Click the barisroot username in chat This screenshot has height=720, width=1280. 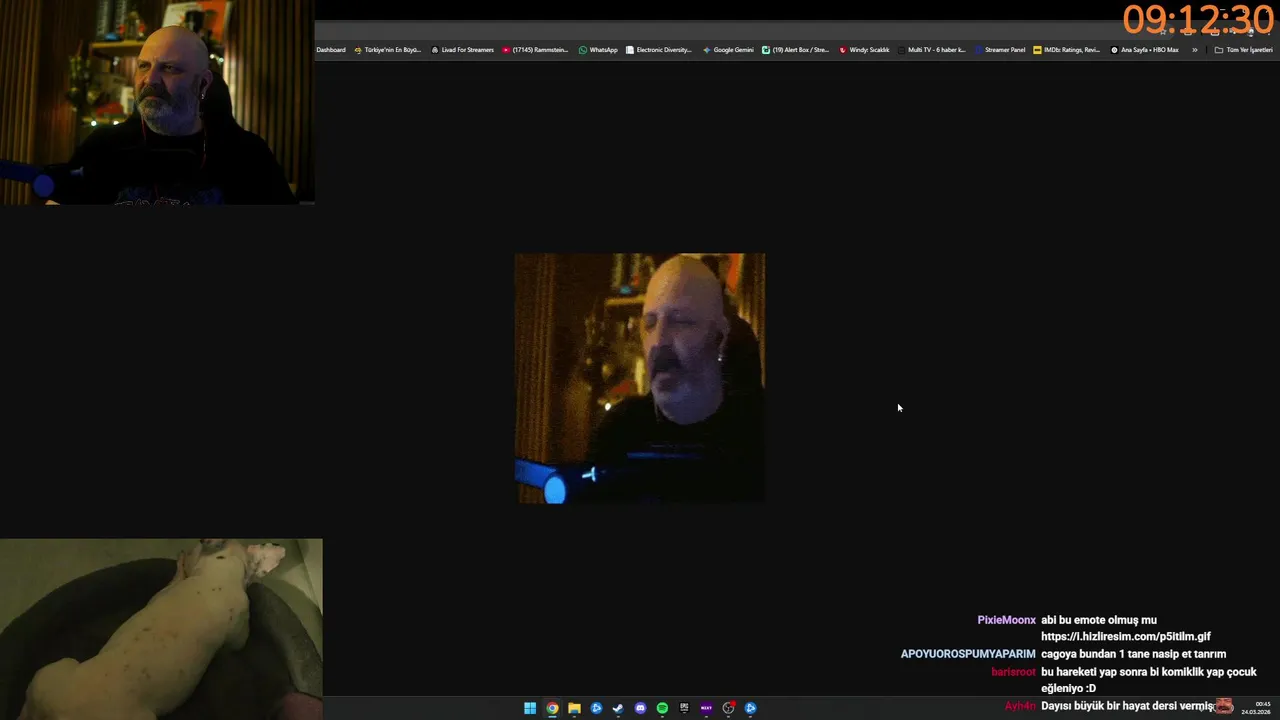[x=1013, y=672]
